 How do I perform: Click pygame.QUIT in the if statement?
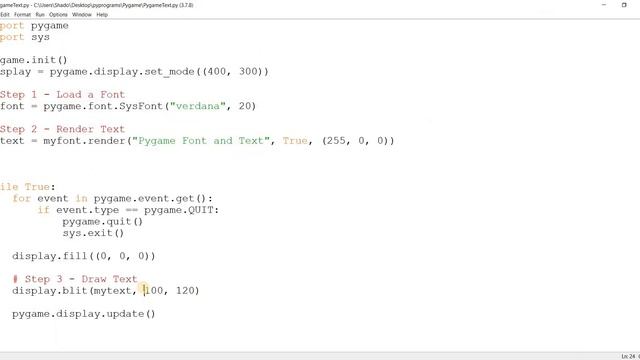(x=178, y=210)
